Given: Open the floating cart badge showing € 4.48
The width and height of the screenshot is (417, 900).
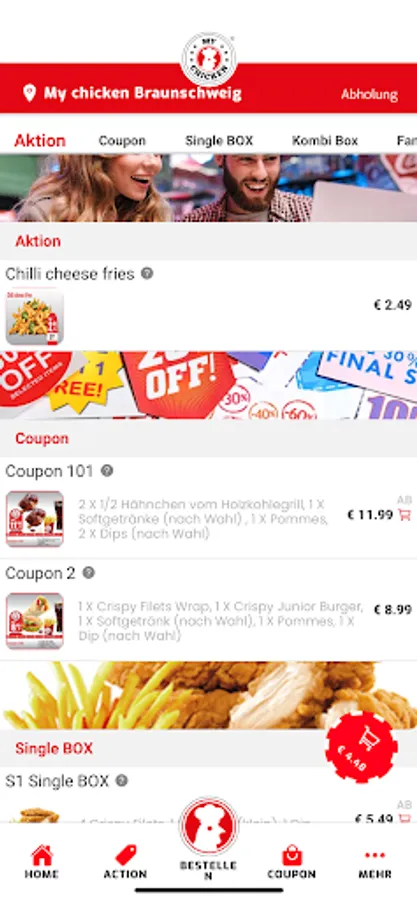Looking at the screenshot, I should click(x=361, y=747).
